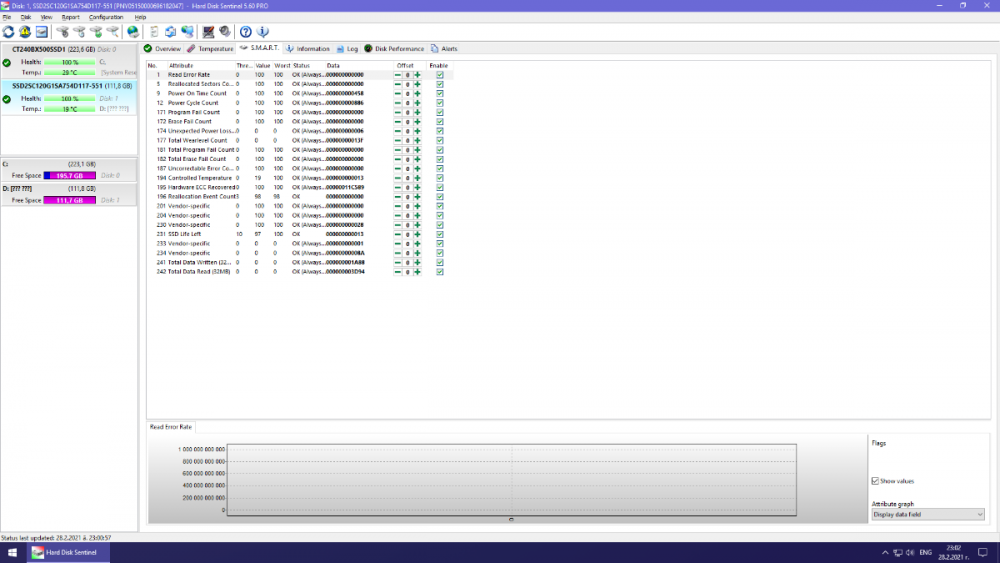Image resolution: width=1000 pixels, height=563 pixels.
Task: Open the Configuration menu
Action: (x=106, y=17)
